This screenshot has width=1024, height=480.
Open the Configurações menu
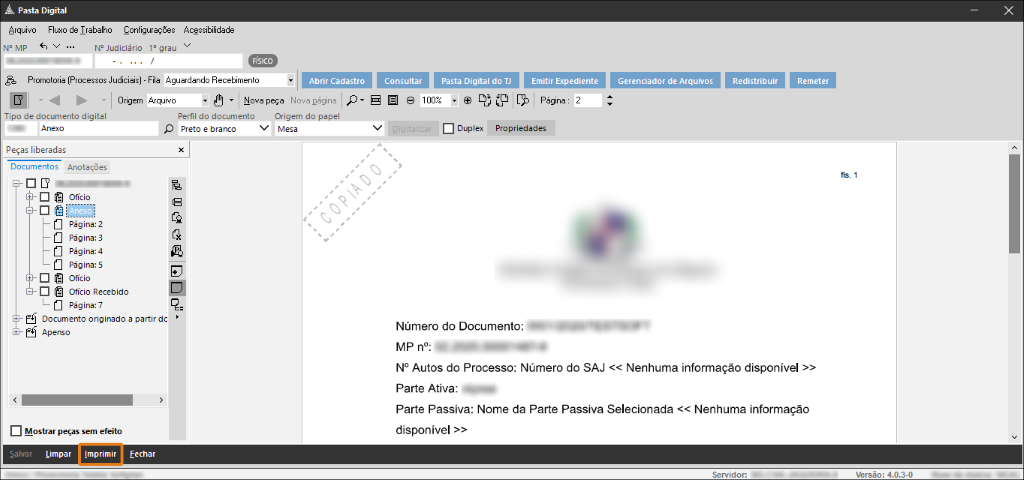click(x=149, y=30)
